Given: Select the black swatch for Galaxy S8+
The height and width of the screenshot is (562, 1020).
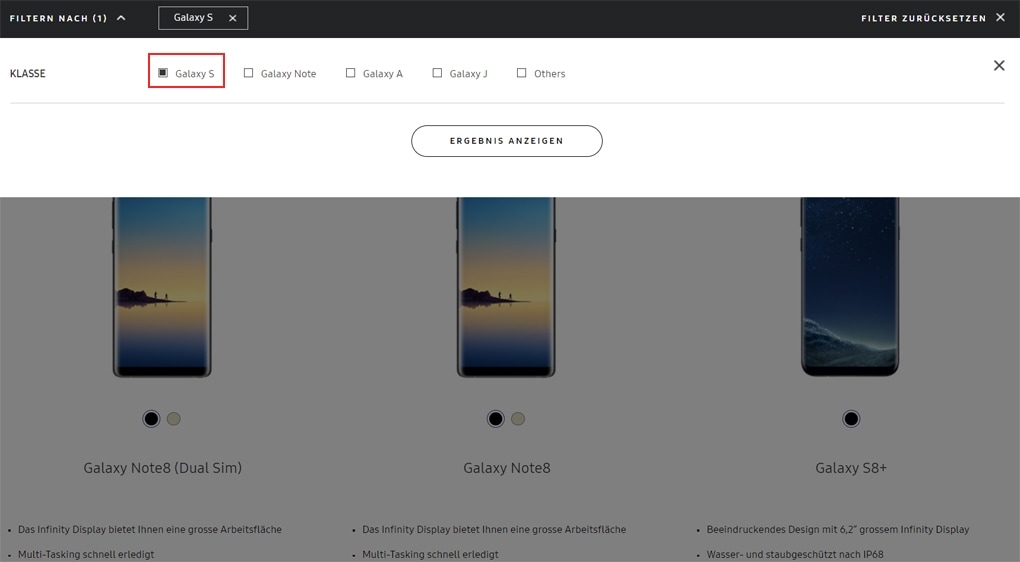Looking at the screenshot, I should 851,419.
